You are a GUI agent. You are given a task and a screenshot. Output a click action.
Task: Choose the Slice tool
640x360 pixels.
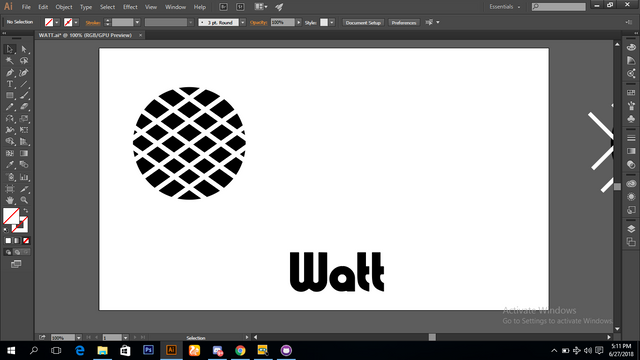tap(24, 189)
